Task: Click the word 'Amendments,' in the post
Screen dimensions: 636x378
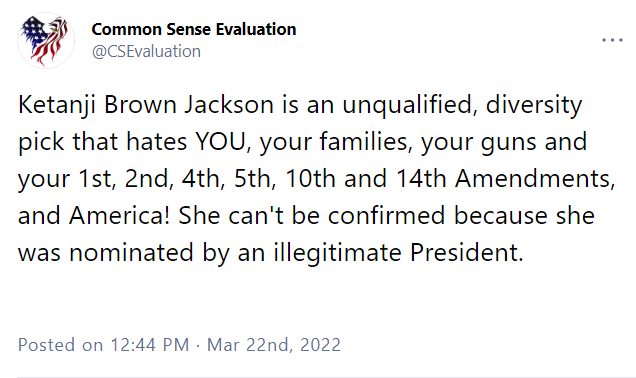Action: (535, 178)
